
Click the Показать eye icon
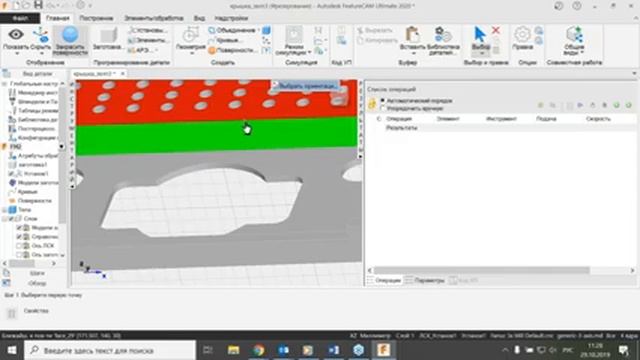coord(16,35)
